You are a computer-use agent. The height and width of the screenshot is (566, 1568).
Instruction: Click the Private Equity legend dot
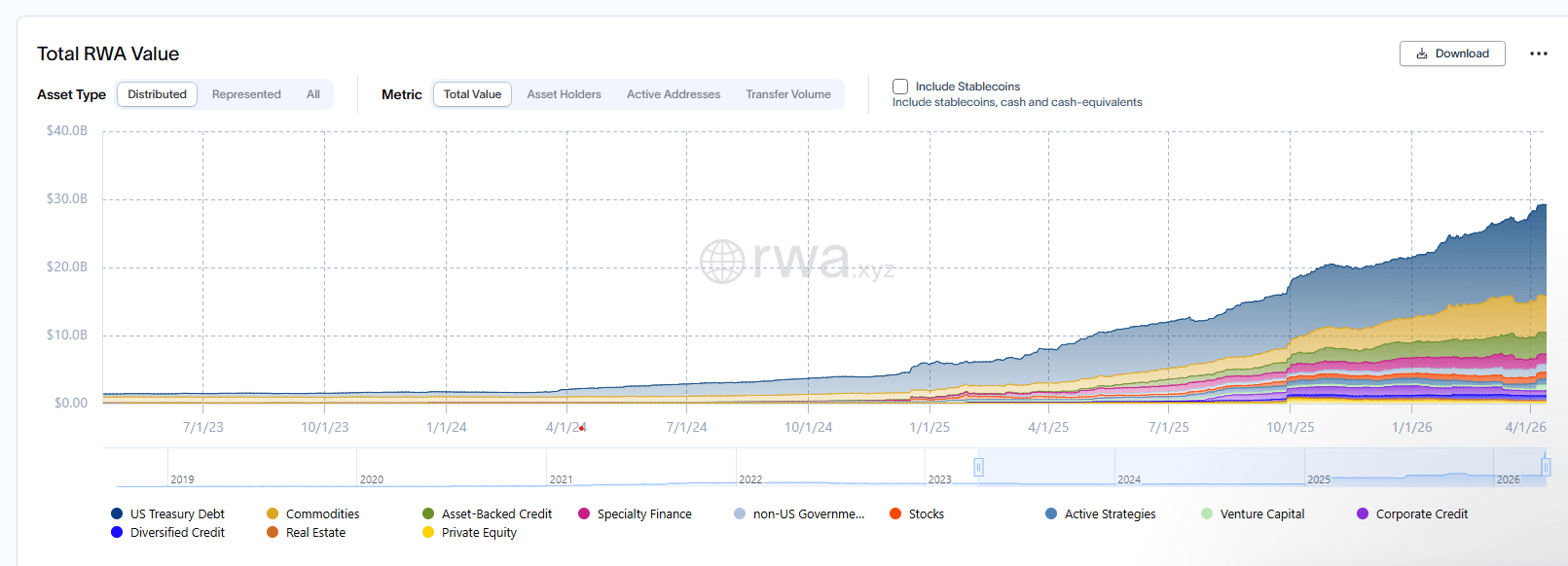tap(428, 532)
